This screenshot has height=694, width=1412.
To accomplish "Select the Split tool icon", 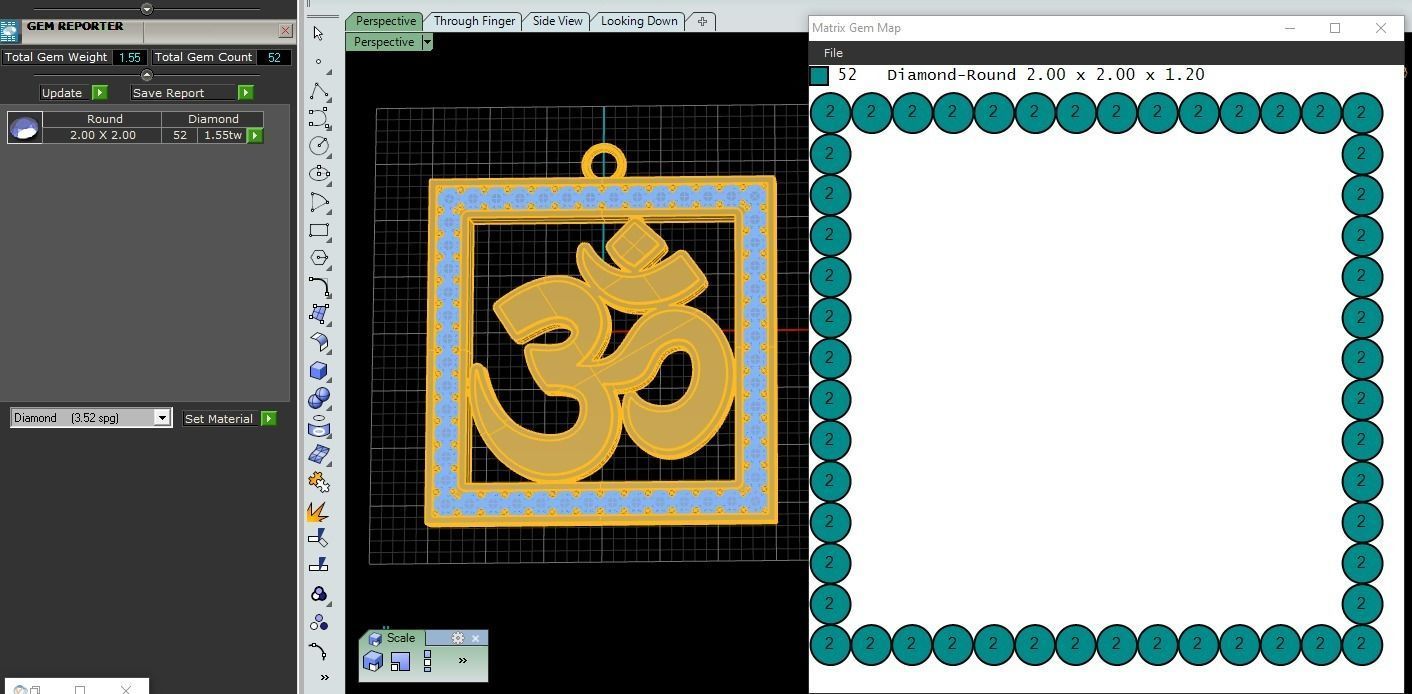I will (x=318, y=566).
